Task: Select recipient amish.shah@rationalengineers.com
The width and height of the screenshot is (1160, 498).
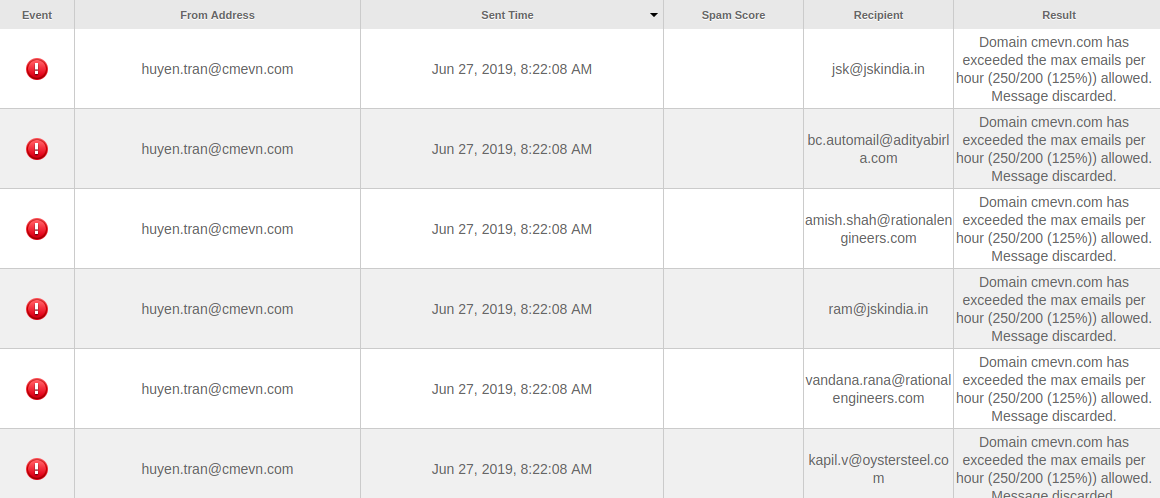Action: click(x=878, y=229)
